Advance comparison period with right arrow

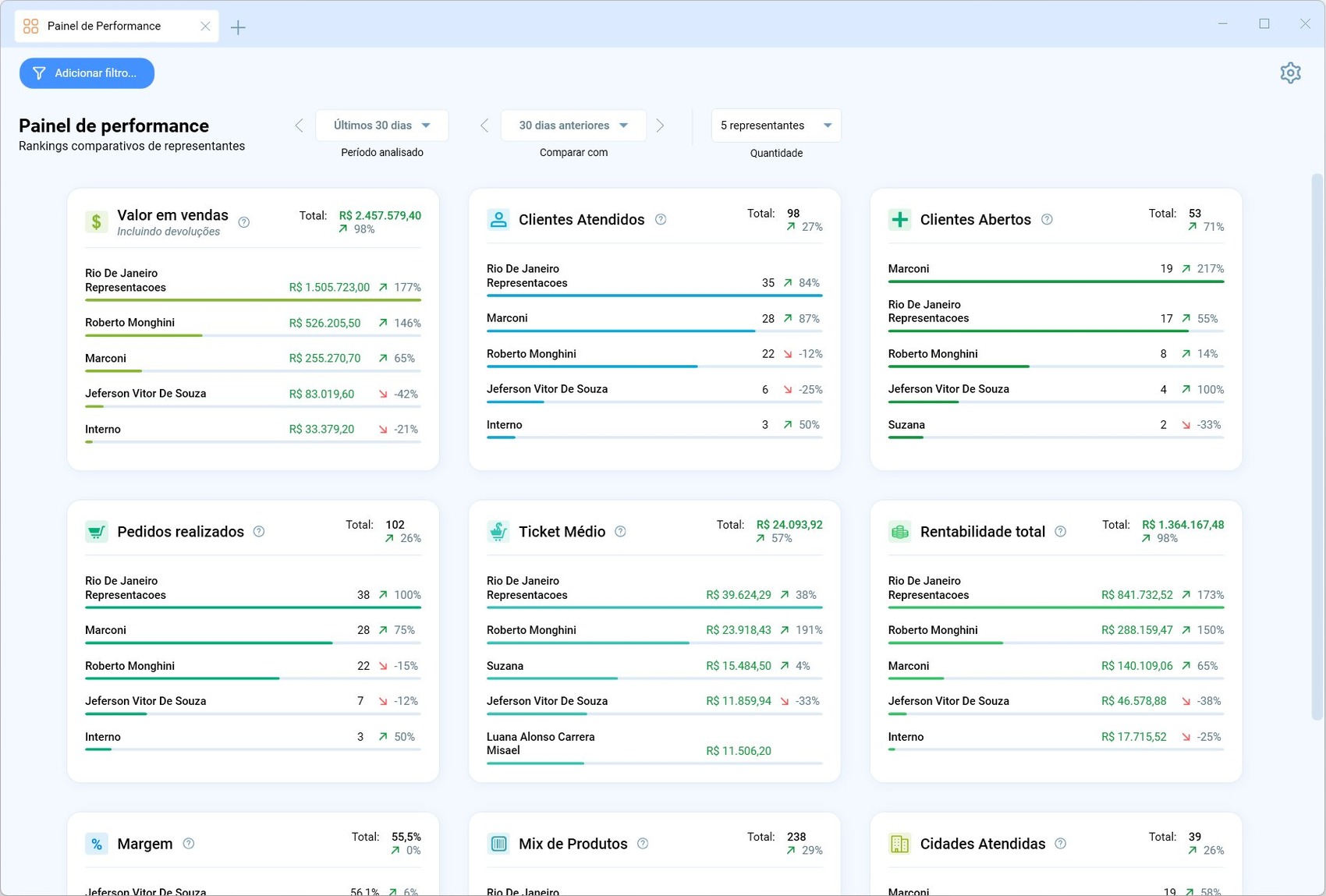click(x=661, y=126)
